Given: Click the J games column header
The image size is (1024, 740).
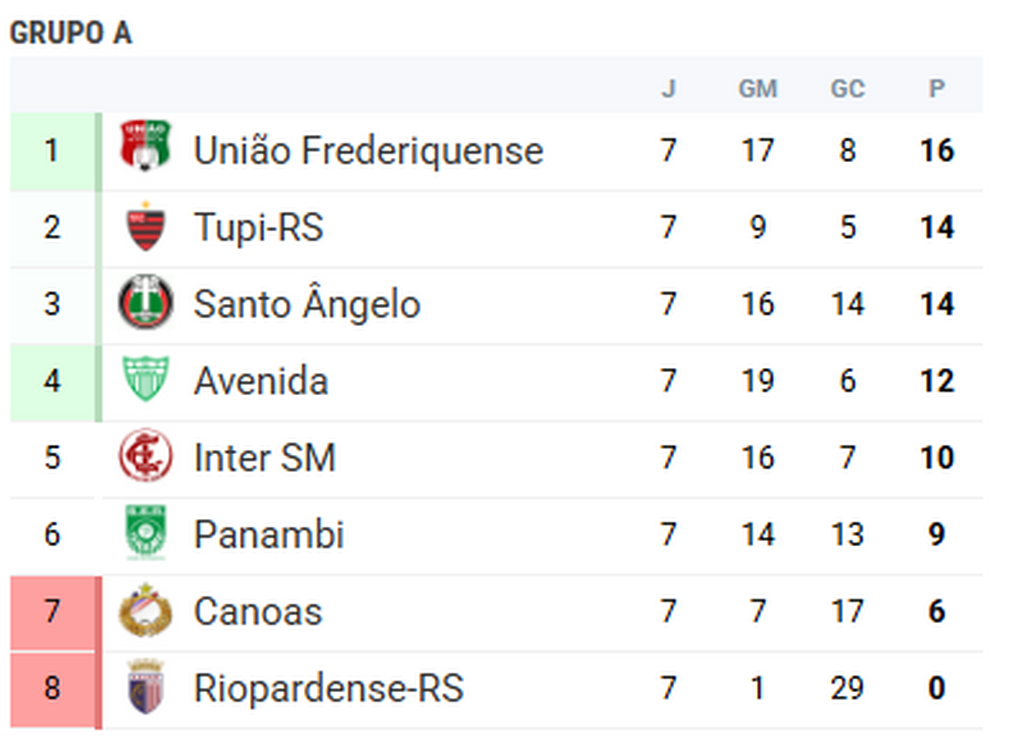Looking at the screenshot, I should coord(668,89).
